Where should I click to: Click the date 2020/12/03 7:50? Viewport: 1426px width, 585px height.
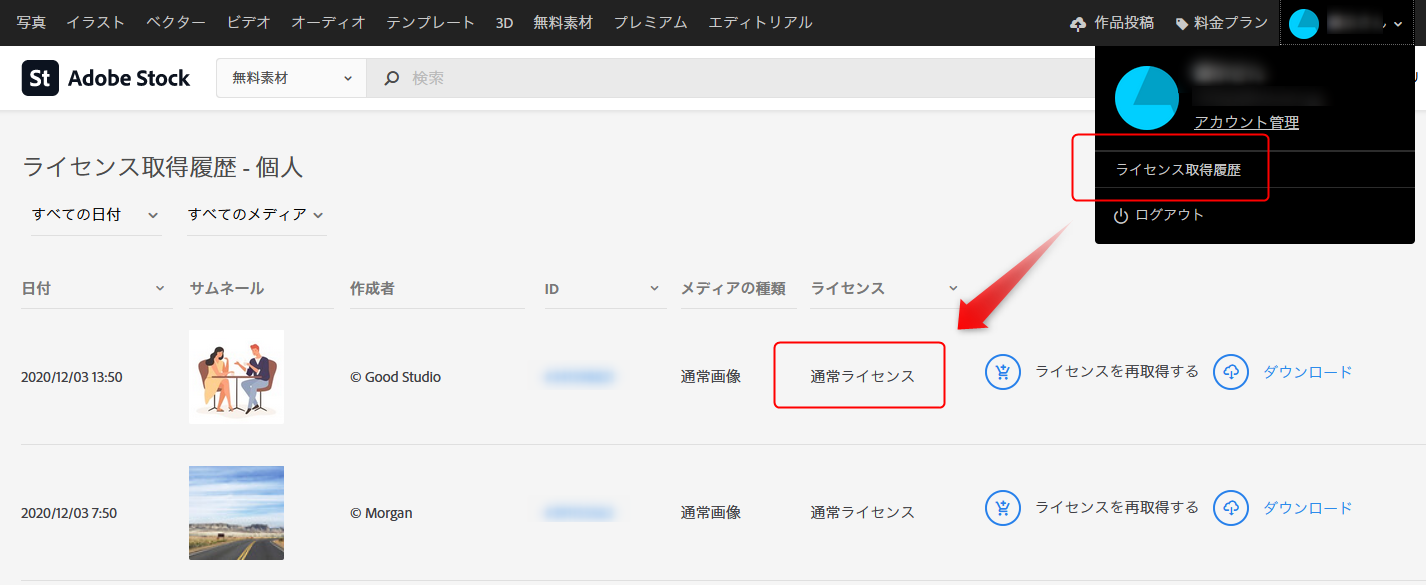[x=69, y=513]
